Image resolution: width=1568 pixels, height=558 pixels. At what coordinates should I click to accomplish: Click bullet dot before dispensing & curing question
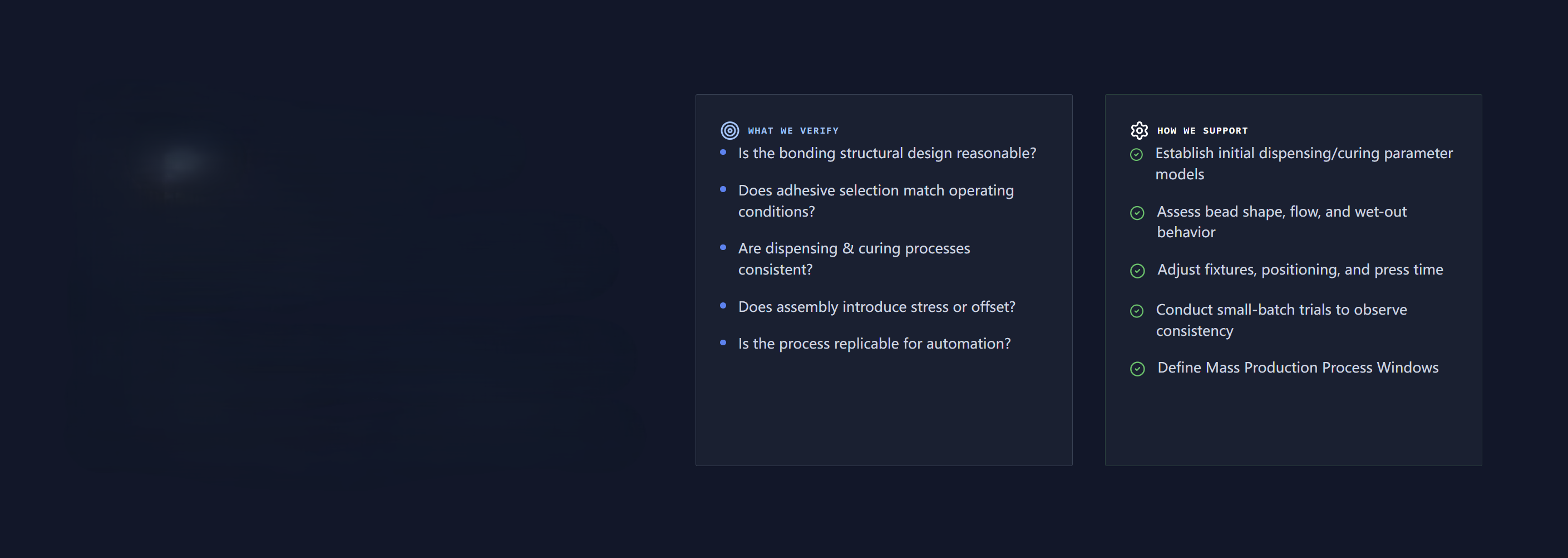pyautogui.click(x=723, y=247)
